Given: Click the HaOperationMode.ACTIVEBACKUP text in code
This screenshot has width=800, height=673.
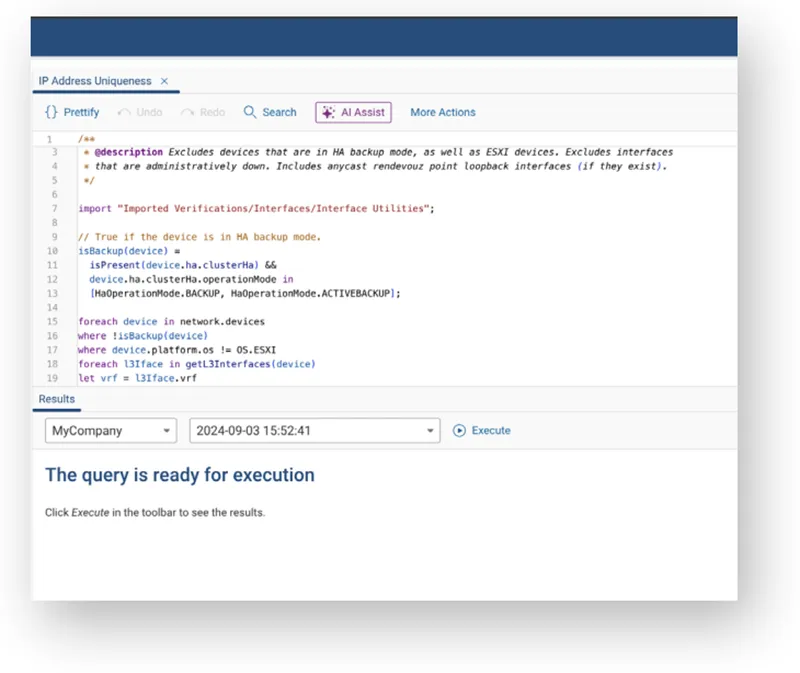Looking at the screenshot, I should click(337, 293).
